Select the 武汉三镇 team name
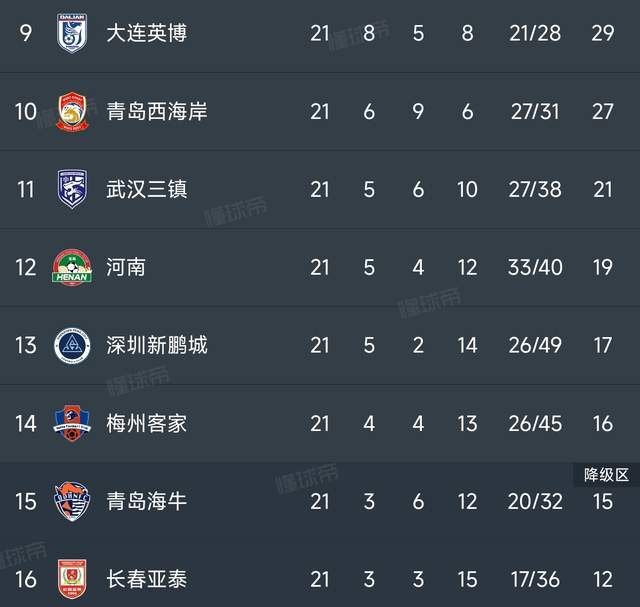Viewport: 640px width, 607px height. tap(146, 189)
